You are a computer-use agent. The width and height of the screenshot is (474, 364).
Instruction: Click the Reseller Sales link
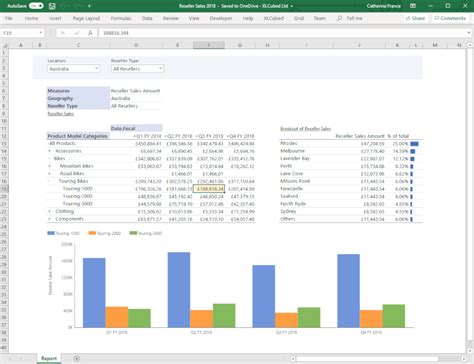(x=61, y=114)
